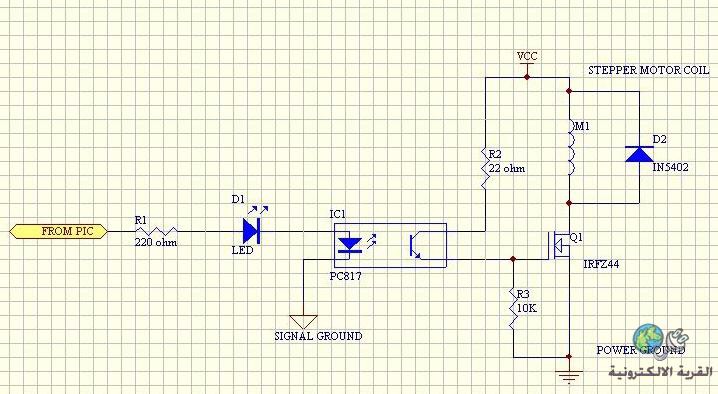
Task: Select the Q1 IRFZ44 MOSFET symbol
Action: 559,246
